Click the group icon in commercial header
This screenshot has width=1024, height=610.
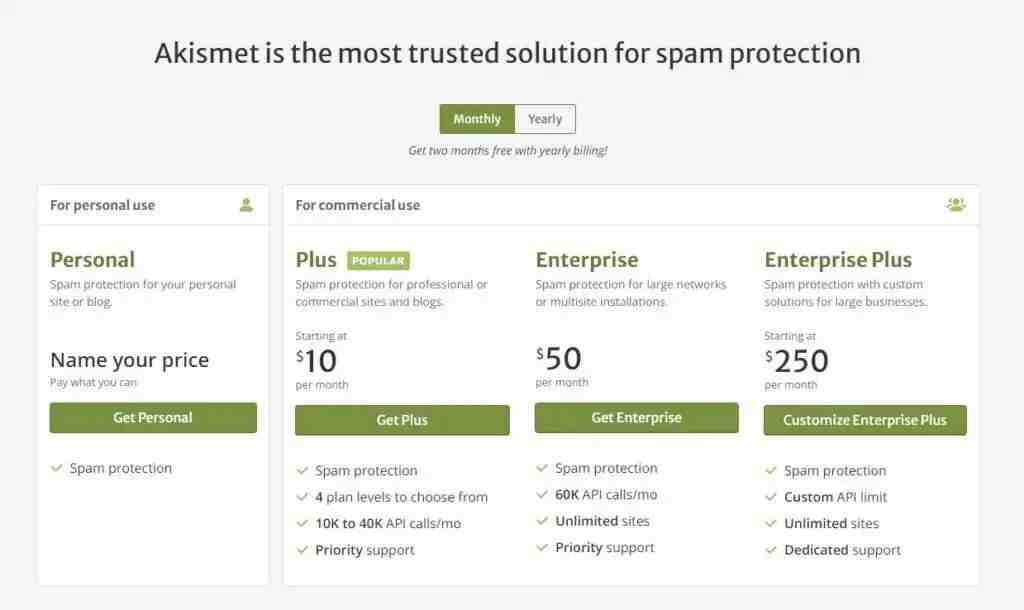(x=955, y=205)
